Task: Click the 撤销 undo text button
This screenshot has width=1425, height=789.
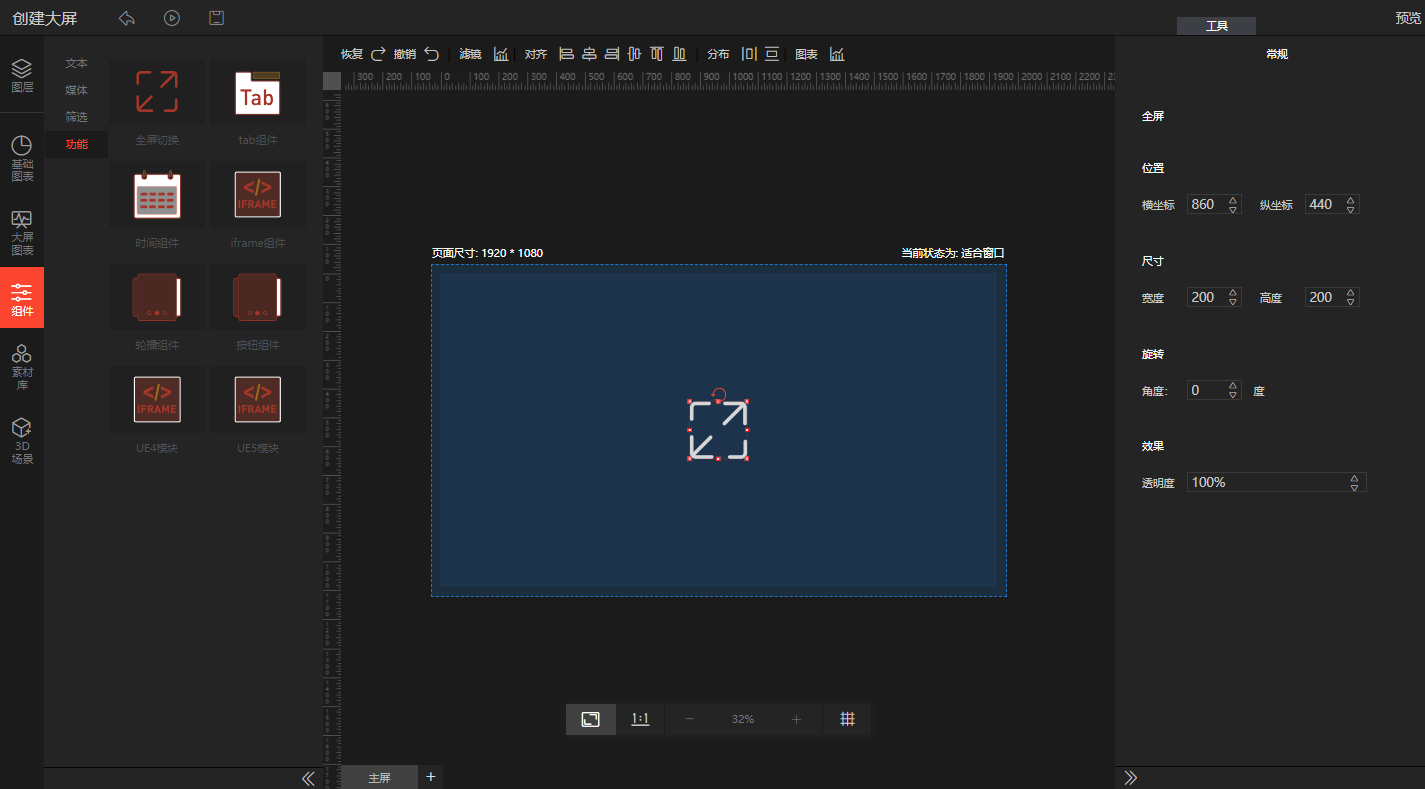Action: [405, 54]
